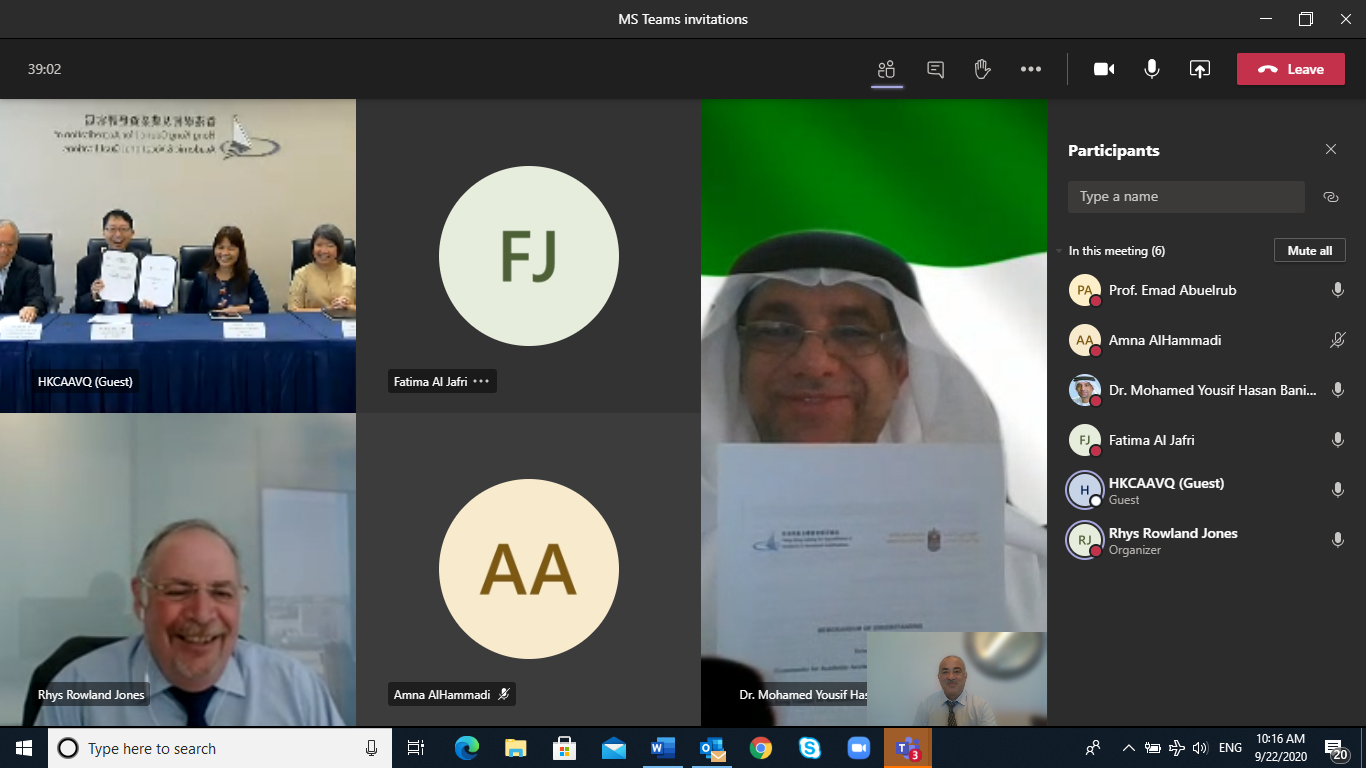This screenshot has height=768, width=1366.
Task: Open Microsoft Teams from the taskbar
Action: 907,748
